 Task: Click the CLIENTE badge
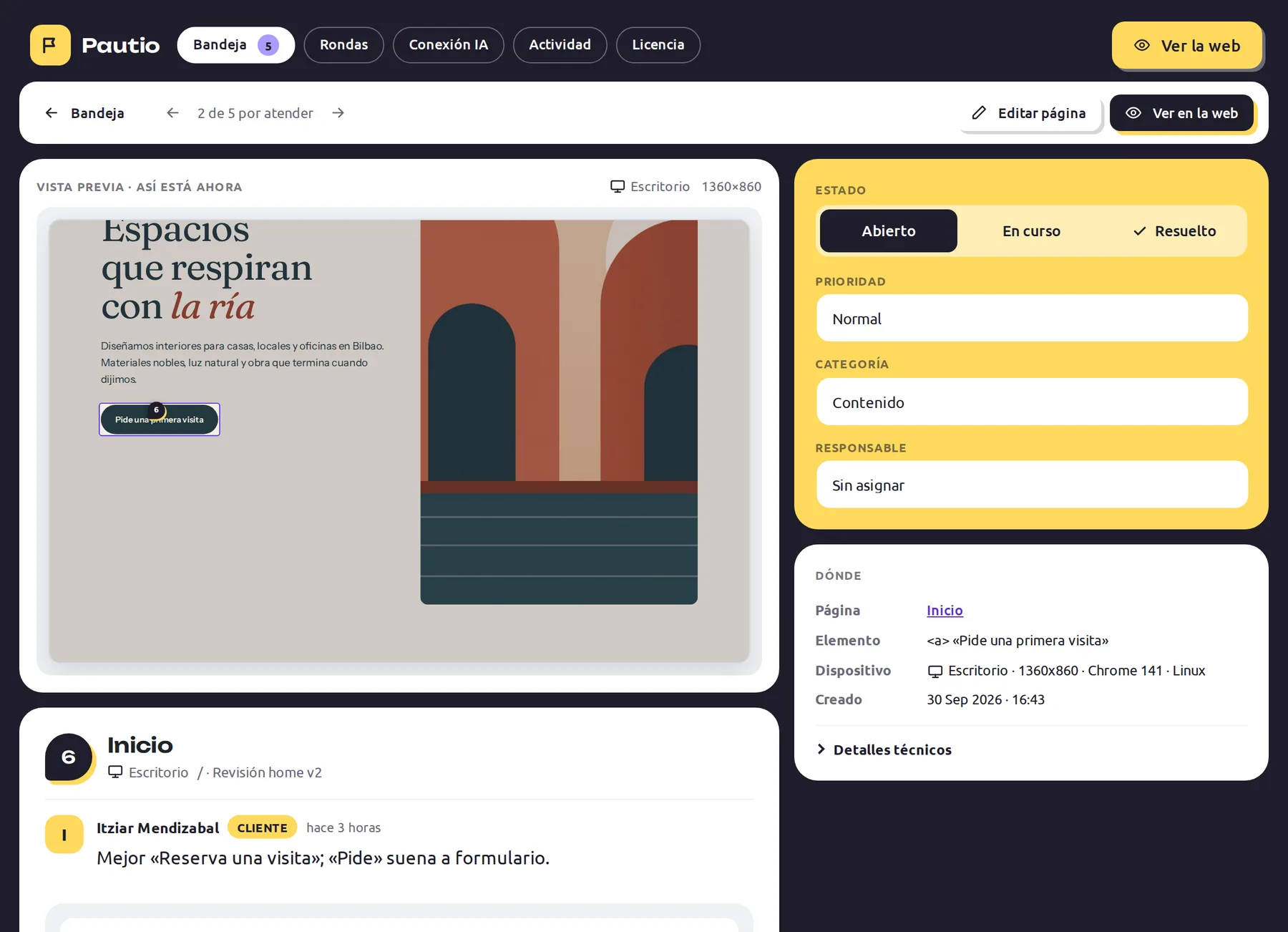point(262,827)
